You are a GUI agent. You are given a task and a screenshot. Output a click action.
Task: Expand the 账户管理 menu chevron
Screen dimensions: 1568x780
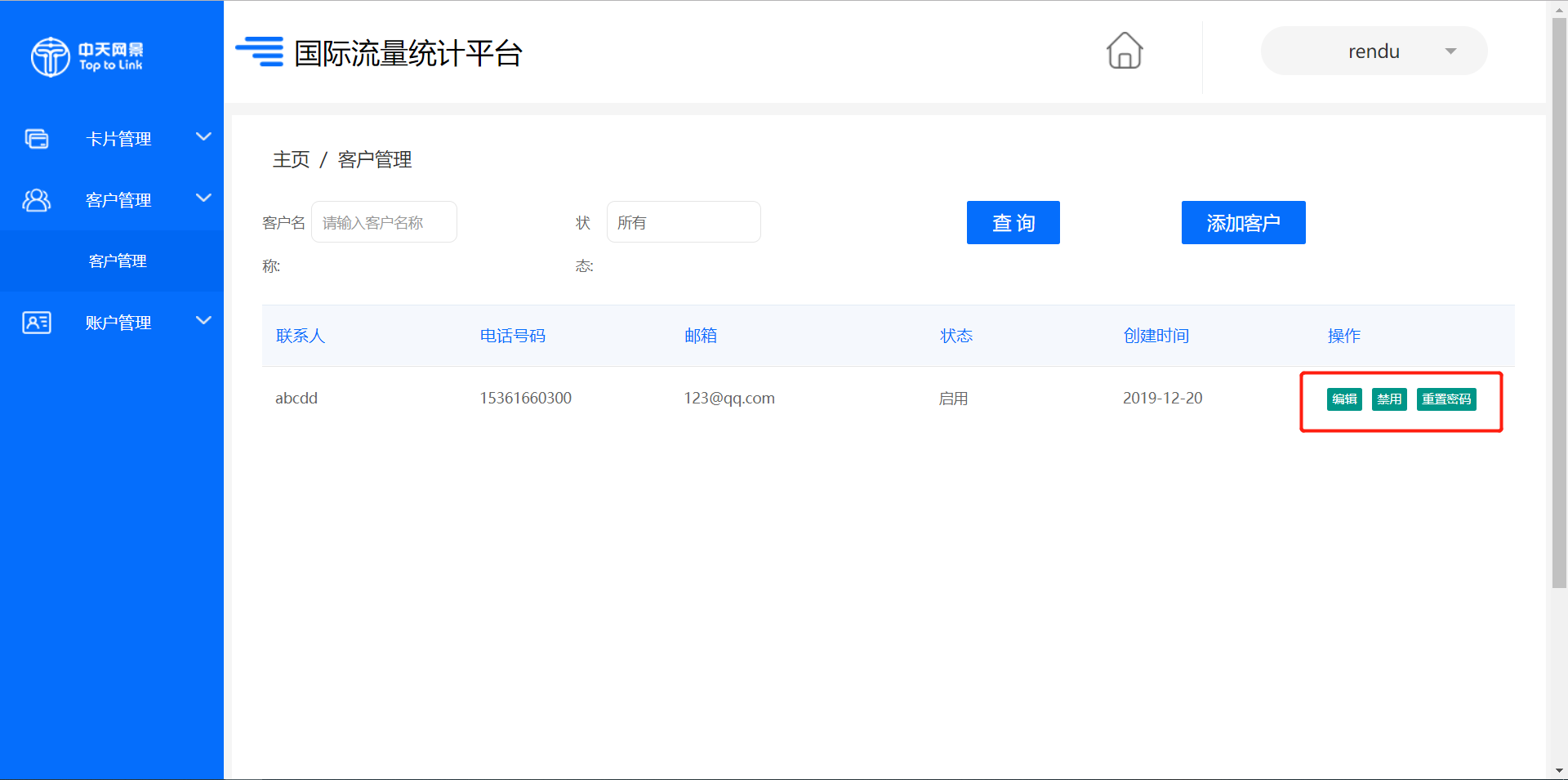[x=204, y=320]
